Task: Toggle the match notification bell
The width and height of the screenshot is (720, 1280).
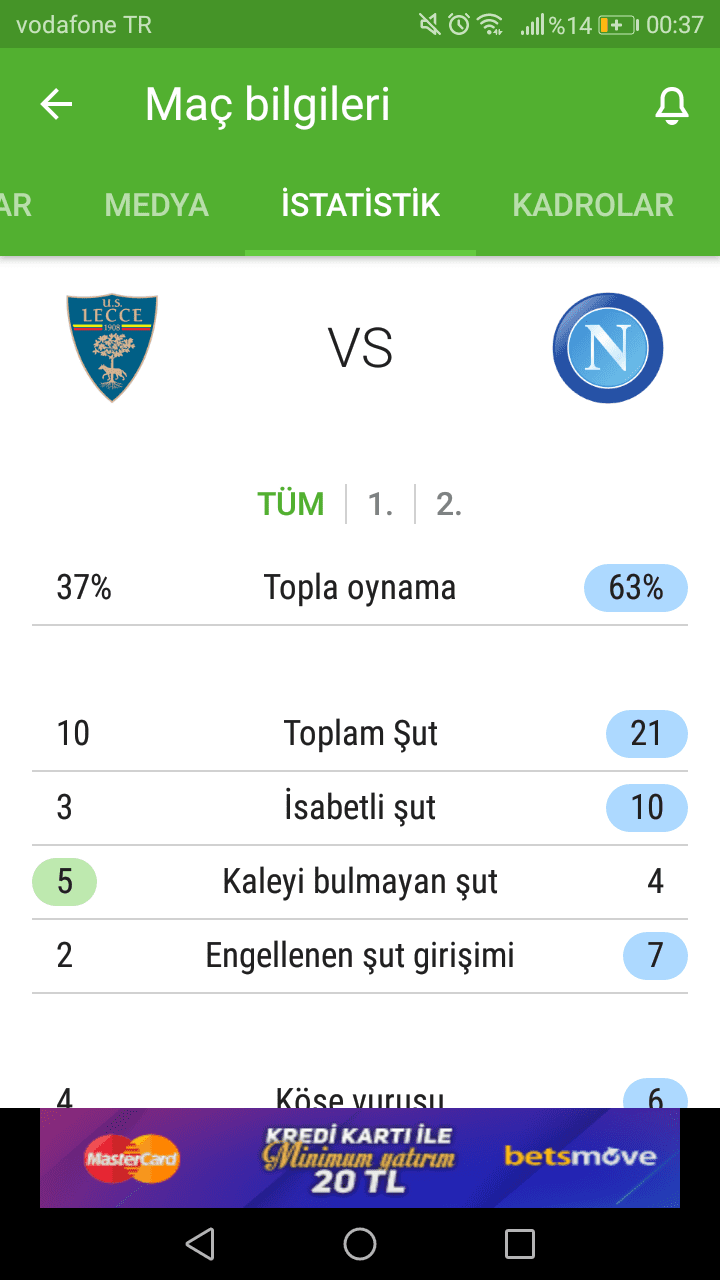Action: [x=672, y=105]
